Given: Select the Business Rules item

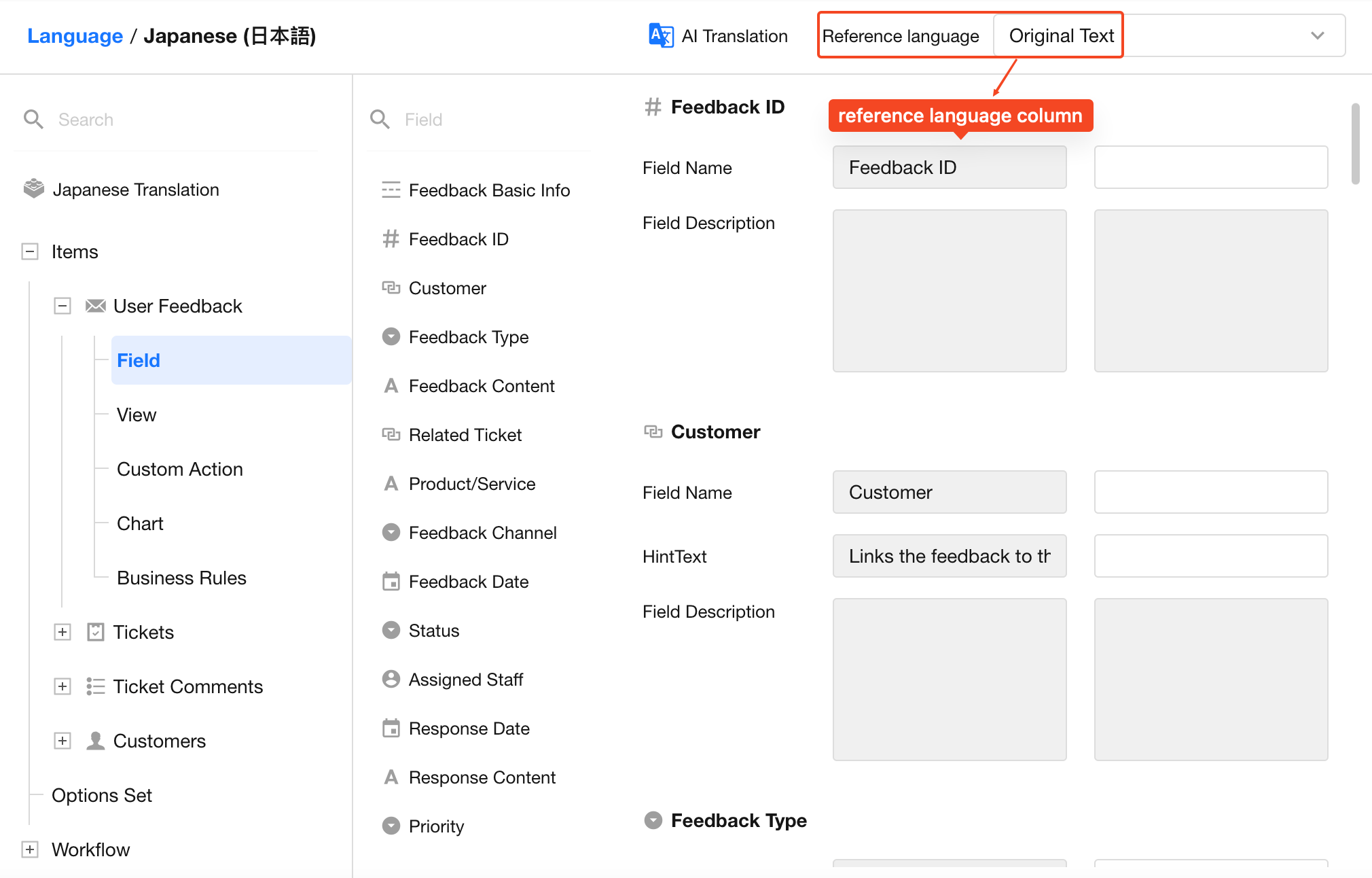Looking at the screenshot, I should click(181, 578).
